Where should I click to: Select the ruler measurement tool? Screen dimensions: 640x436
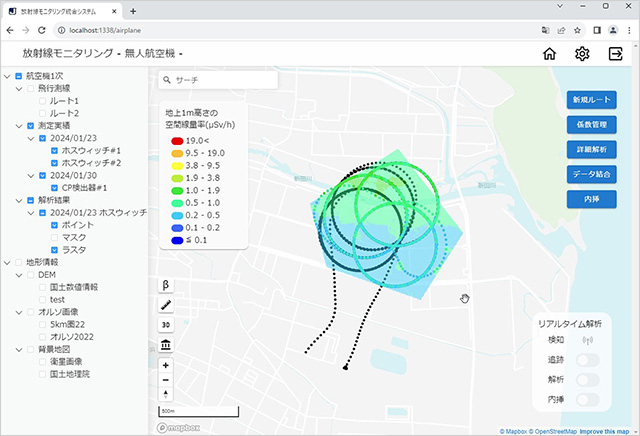(165, 305)
